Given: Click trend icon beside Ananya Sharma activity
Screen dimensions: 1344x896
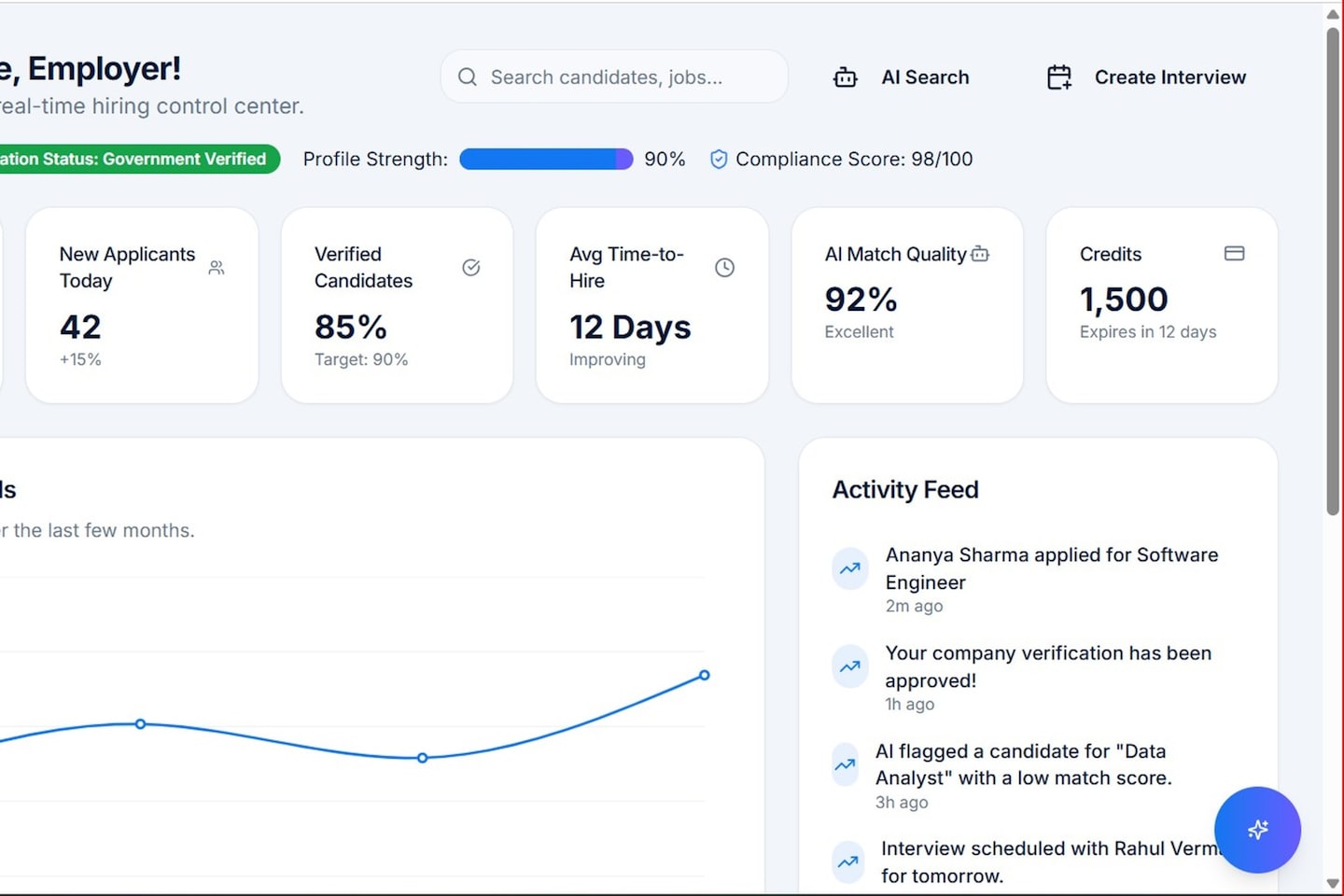Looking at the screenshot, I should (850, 568).
